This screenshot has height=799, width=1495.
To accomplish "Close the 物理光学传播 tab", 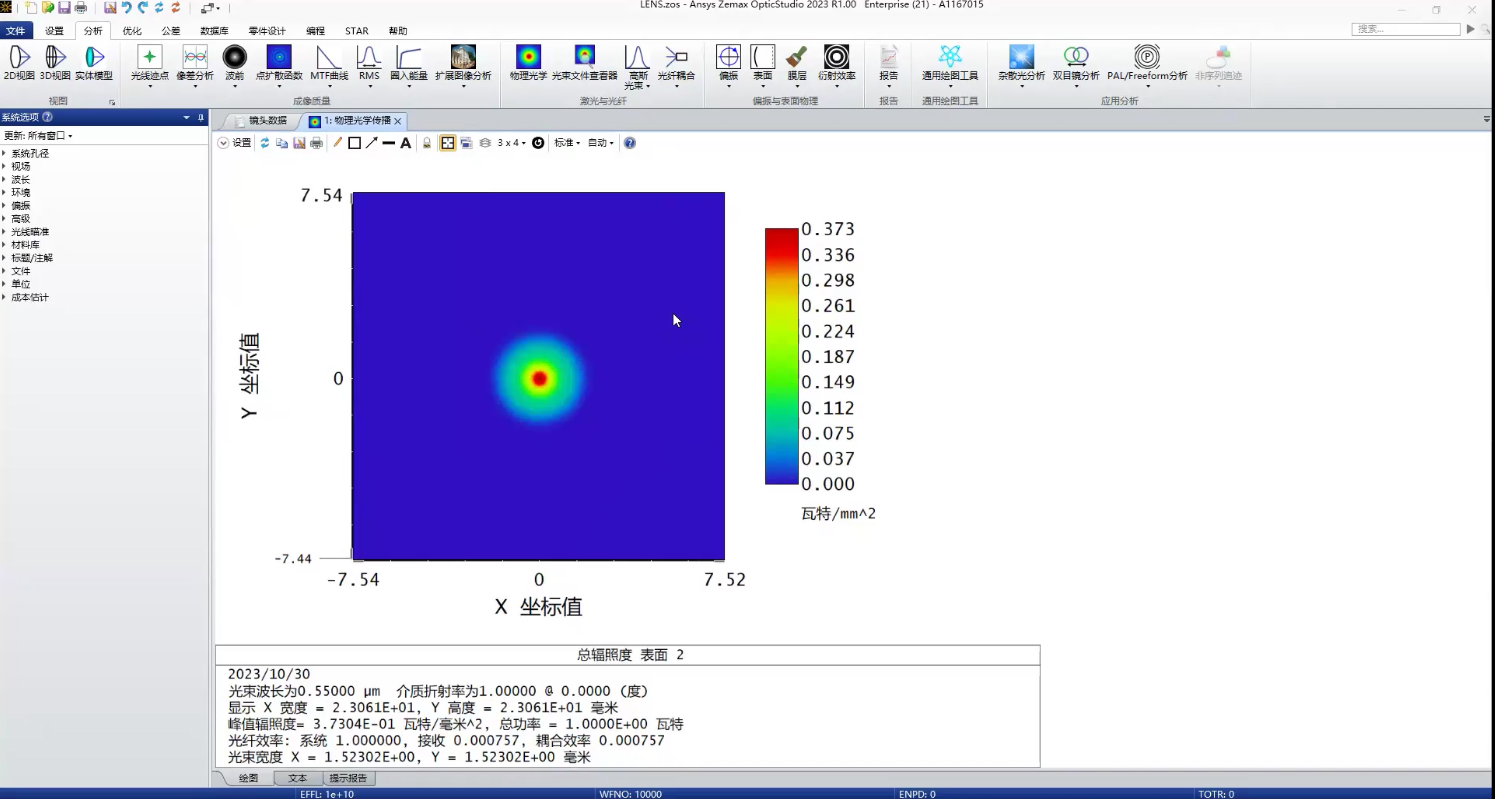I will [397, 121].
